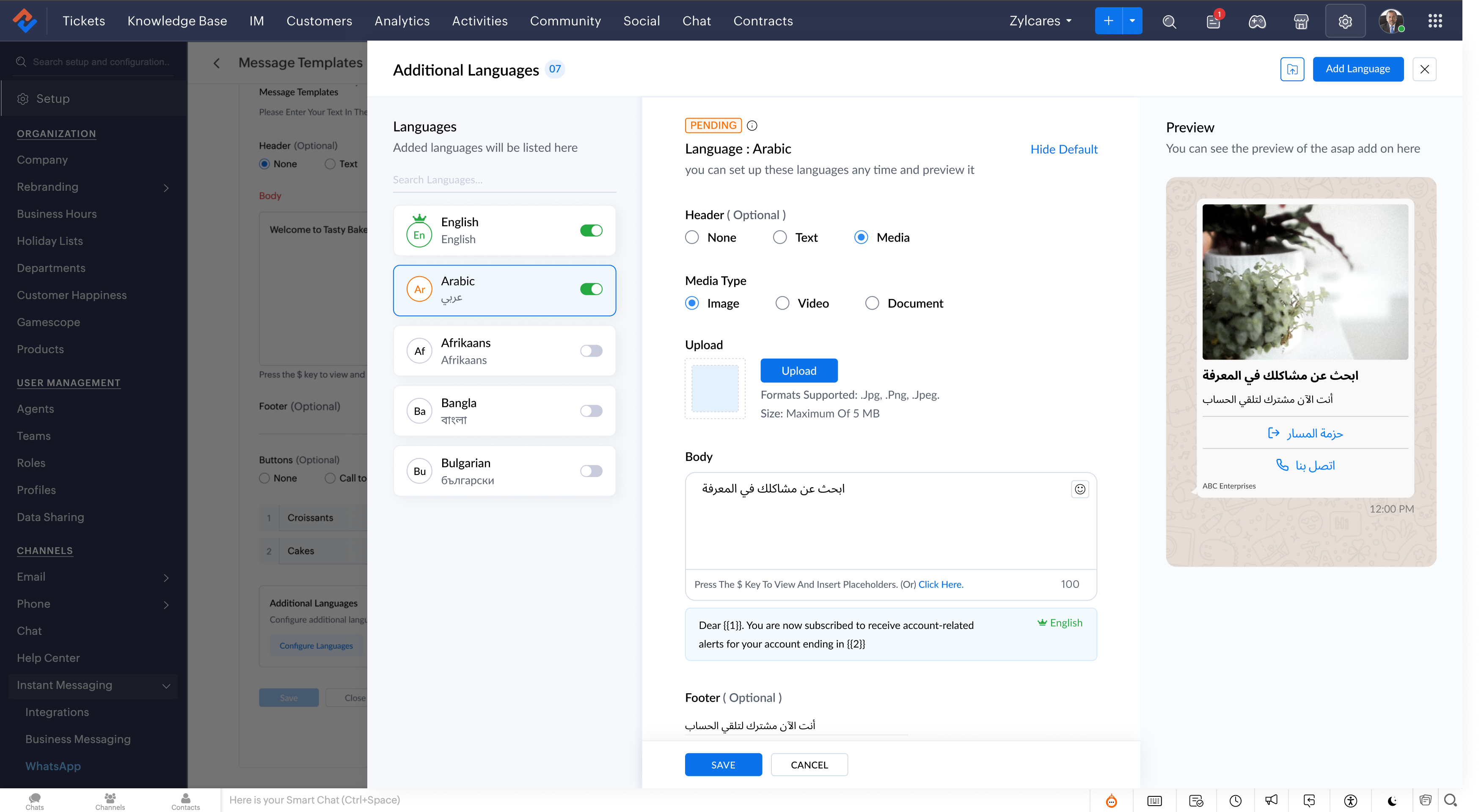Open the Zylcares department dropdown
Viewport: 1484px width, 812px height.
1041,21
